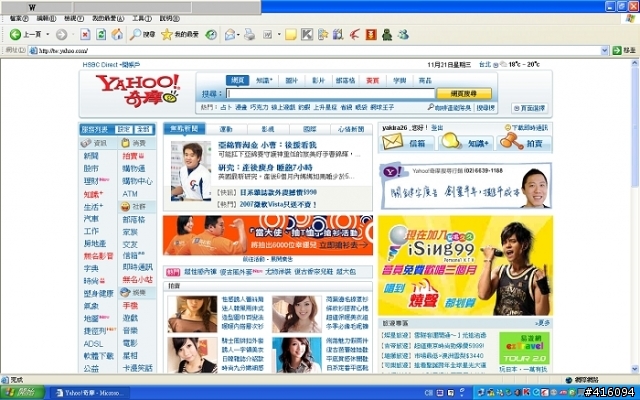Switch to the 國際 news tab
This screenshot has height=400, width=640.
[x=310, y=129]
